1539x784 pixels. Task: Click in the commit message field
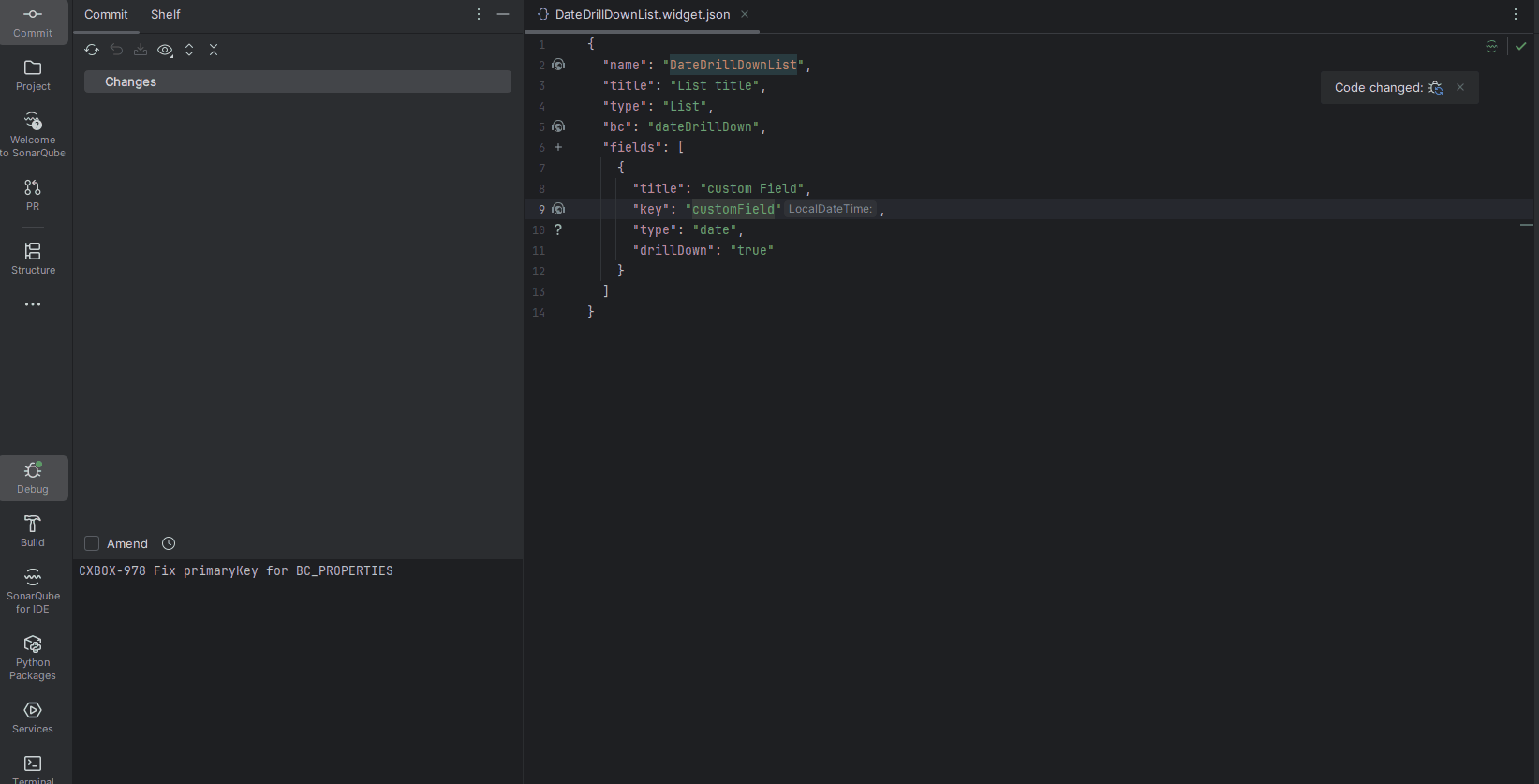click(298, 670)
